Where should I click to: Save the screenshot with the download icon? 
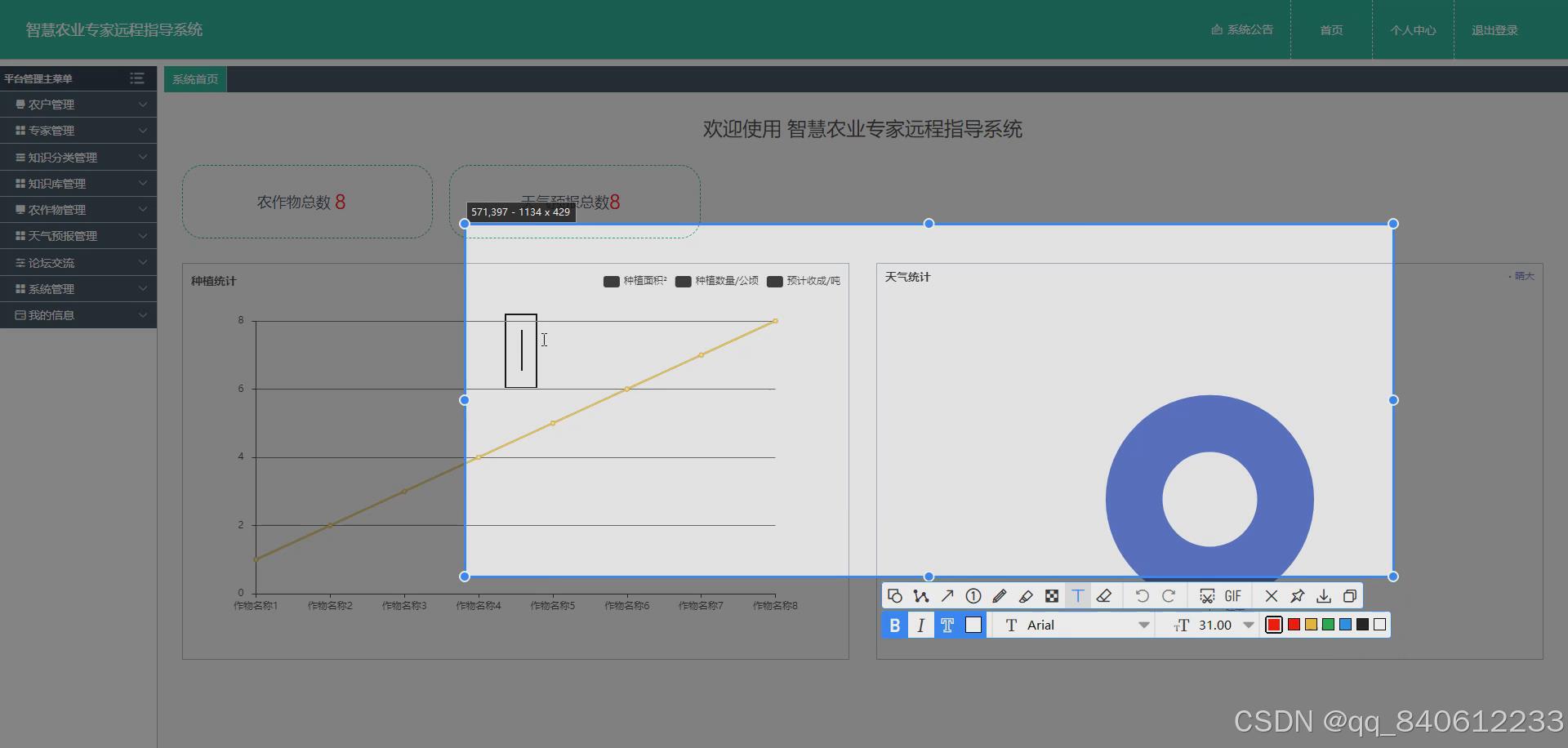(1324, 596)
